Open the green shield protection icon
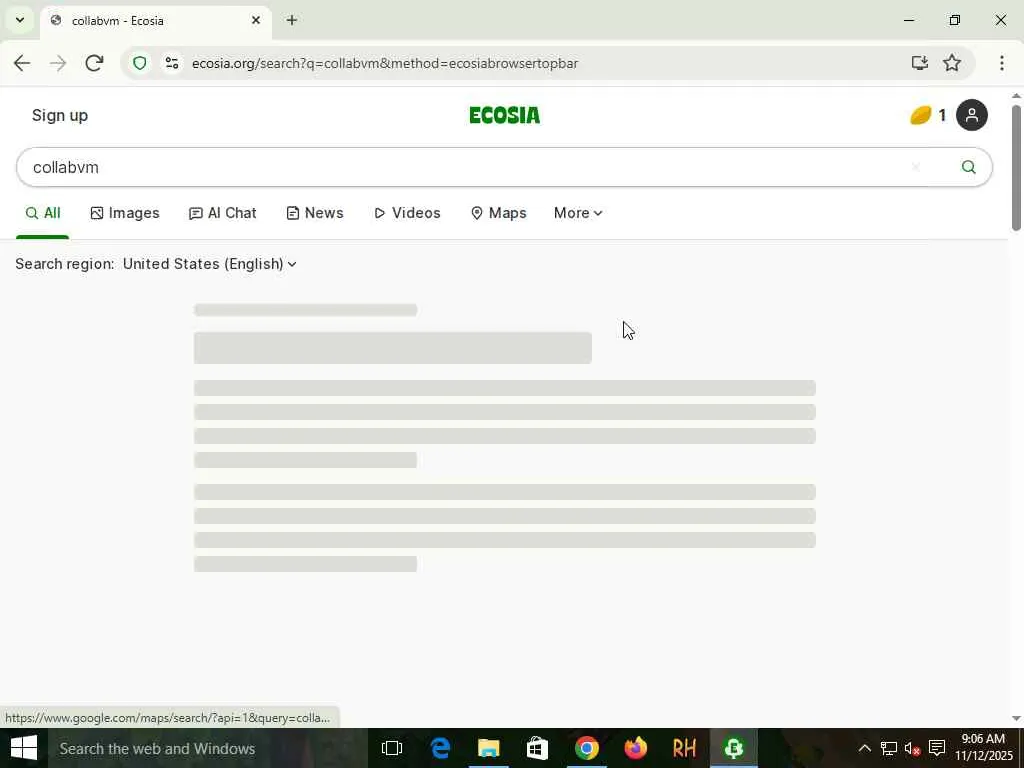The width and height of the screenshot is (1024, 768). (139, 63)
